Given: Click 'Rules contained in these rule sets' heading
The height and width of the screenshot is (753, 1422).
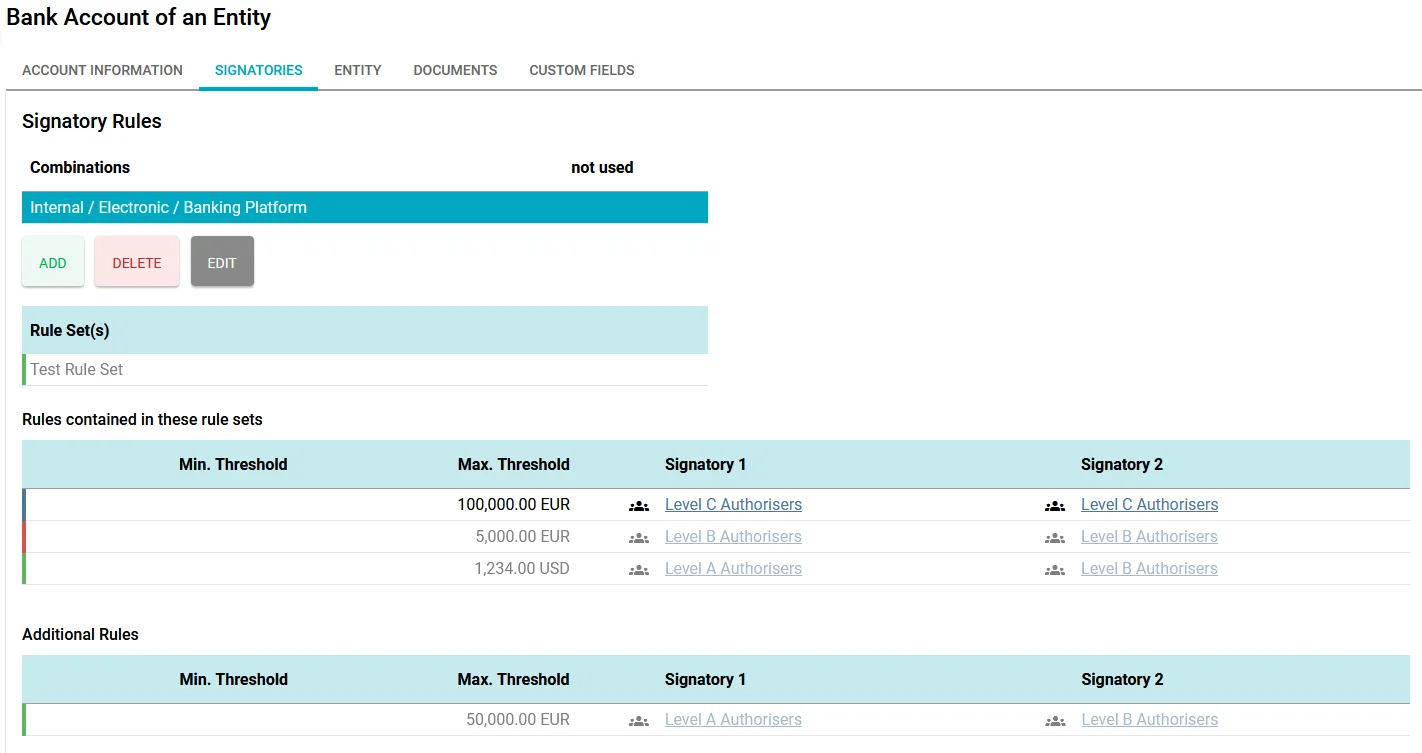Looking at the screenshot, I should click(x=142, y=419).
